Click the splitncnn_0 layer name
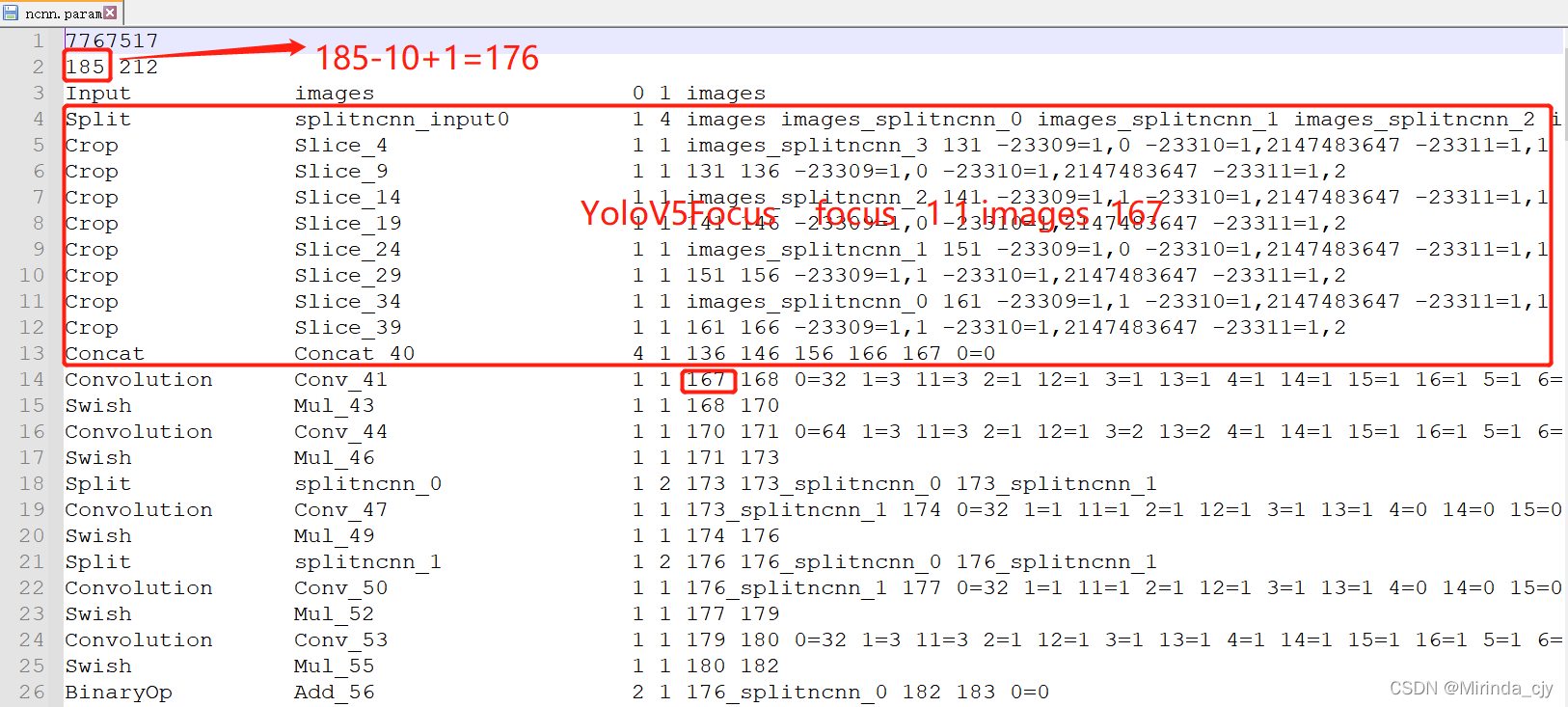Image resolution: width=1568 pixels, height=707 pixels. pos(368,483)
